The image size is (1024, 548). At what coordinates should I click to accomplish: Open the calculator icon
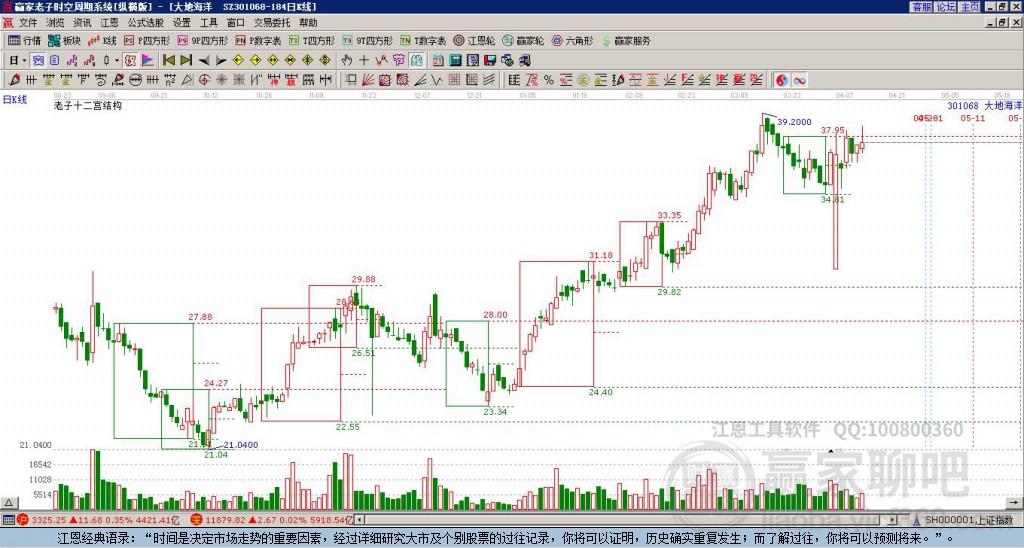455,61
